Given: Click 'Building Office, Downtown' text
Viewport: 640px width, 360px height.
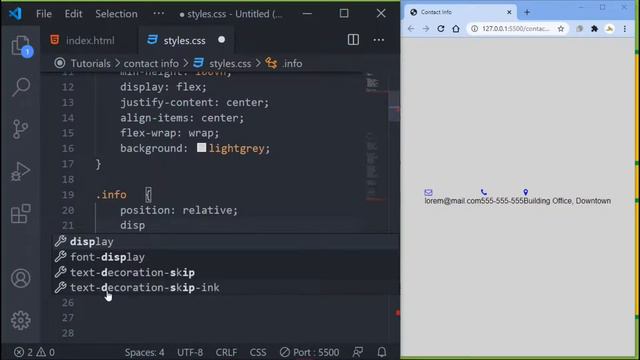Looking at the screenshot, I should 567,201.
